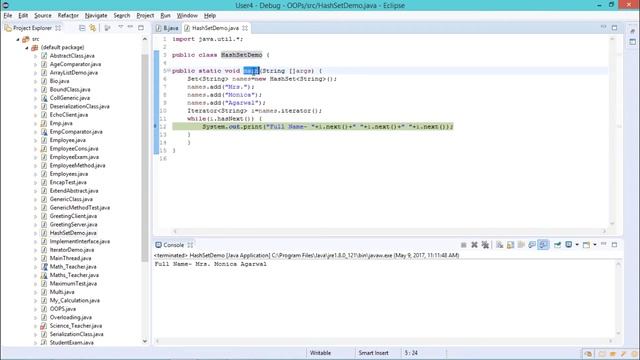
Task: Select ArrayListDemo.java in Project Explorer
Action: tap(73, 73)
